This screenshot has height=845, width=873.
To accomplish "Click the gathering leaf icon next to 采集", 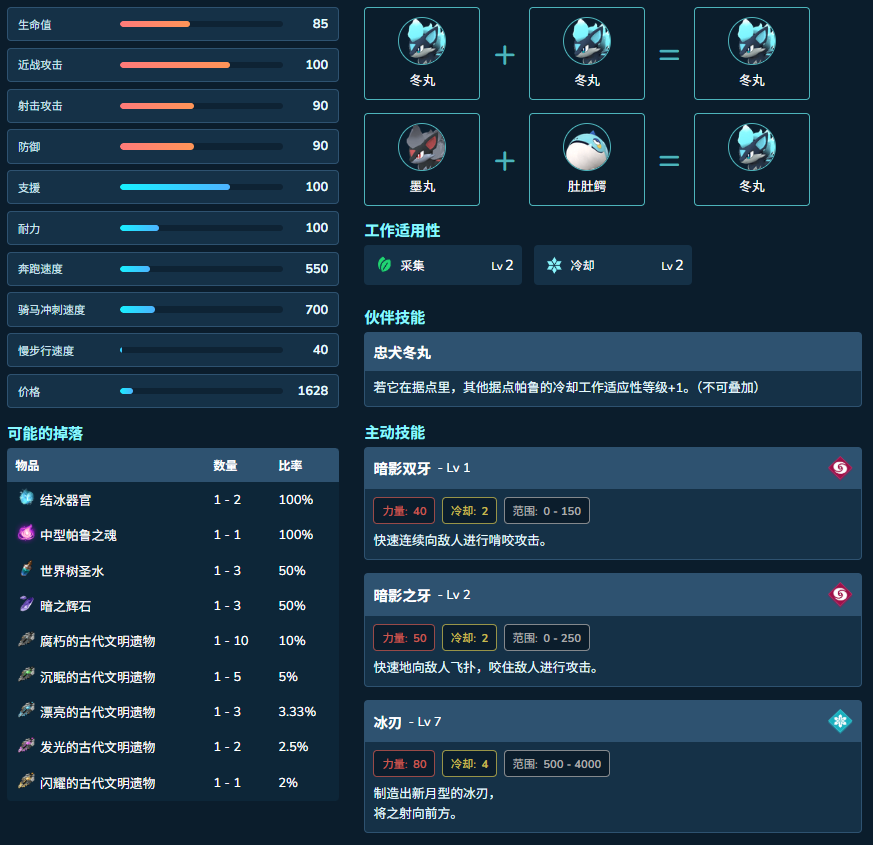I will [x=384, y=265].
